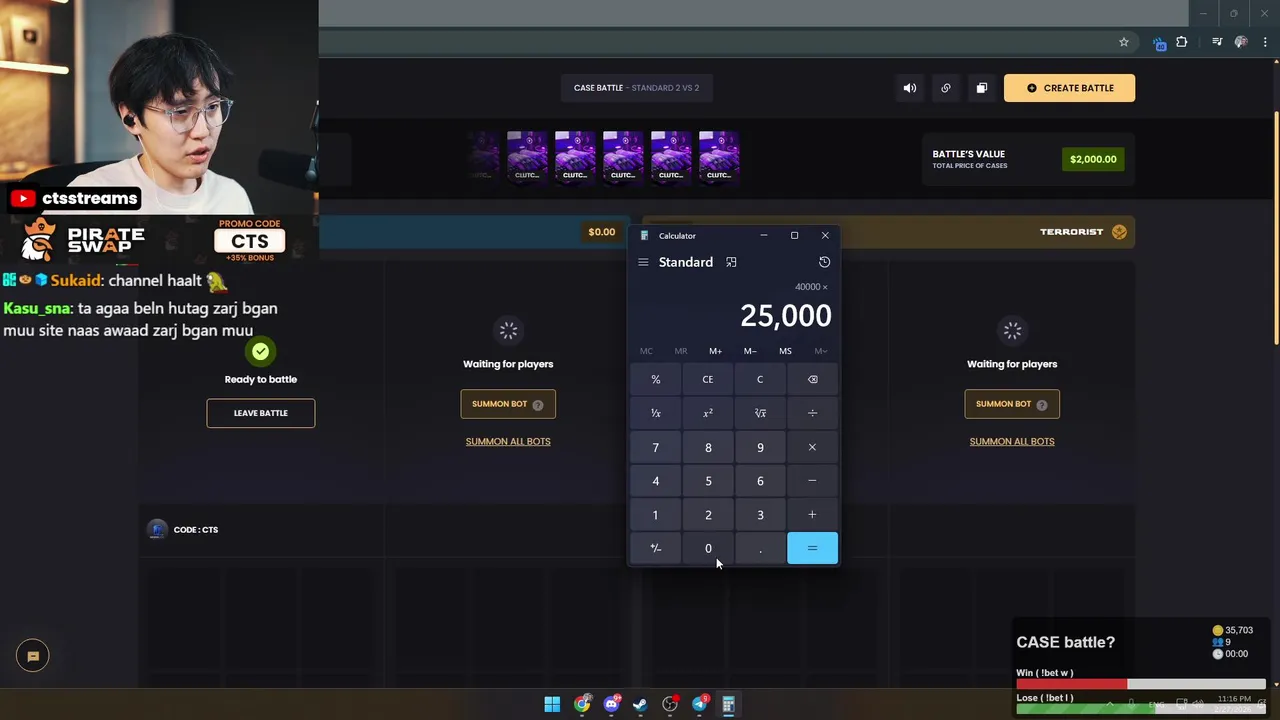
Task: Subtract from memory with M−
Action: pos(750,351)
